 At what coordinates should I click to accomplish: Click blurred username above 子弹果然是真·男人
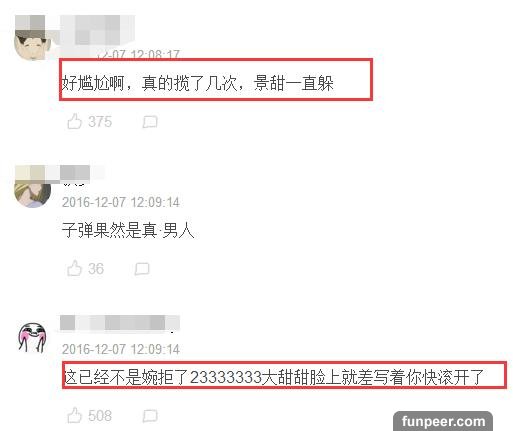pyautogui.click(x=75, y=173)
